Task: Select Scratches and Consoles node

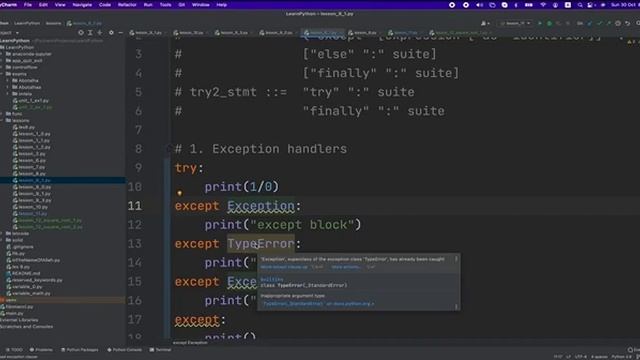Action: point(27,327)
